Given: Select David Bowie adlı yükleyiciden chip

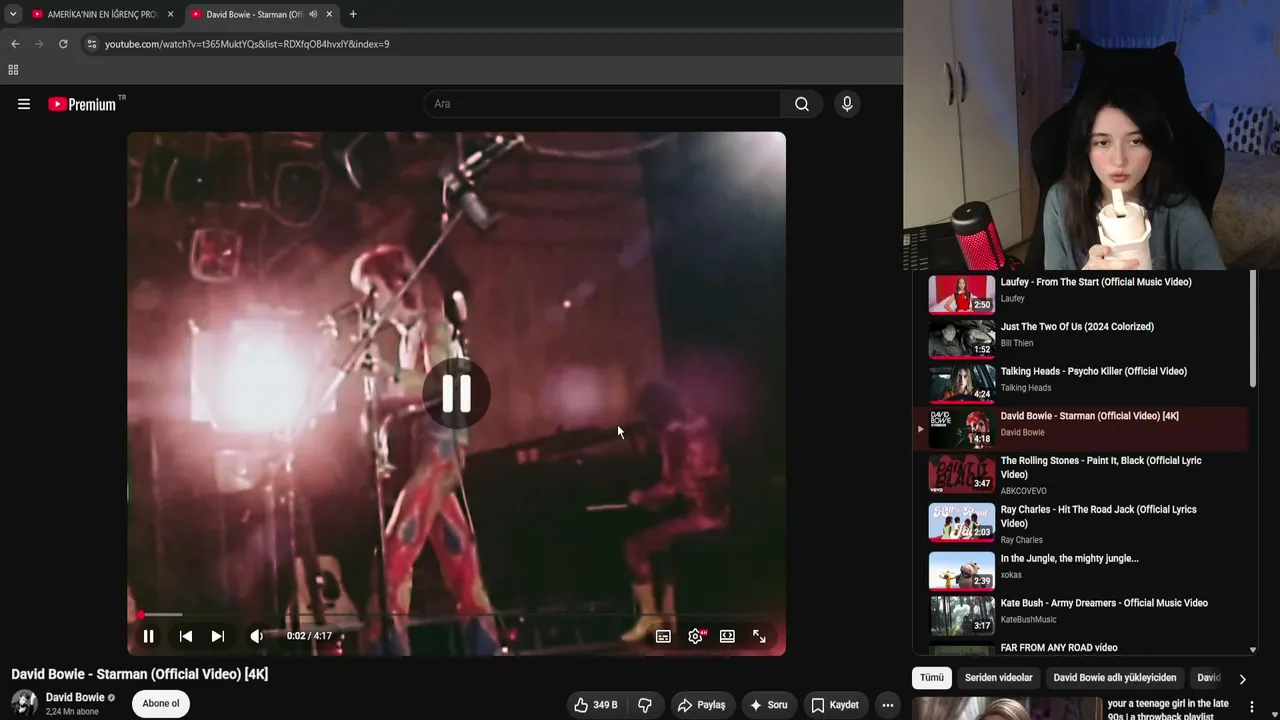Looking at the screenshot, I should [x=1115, y=678].
